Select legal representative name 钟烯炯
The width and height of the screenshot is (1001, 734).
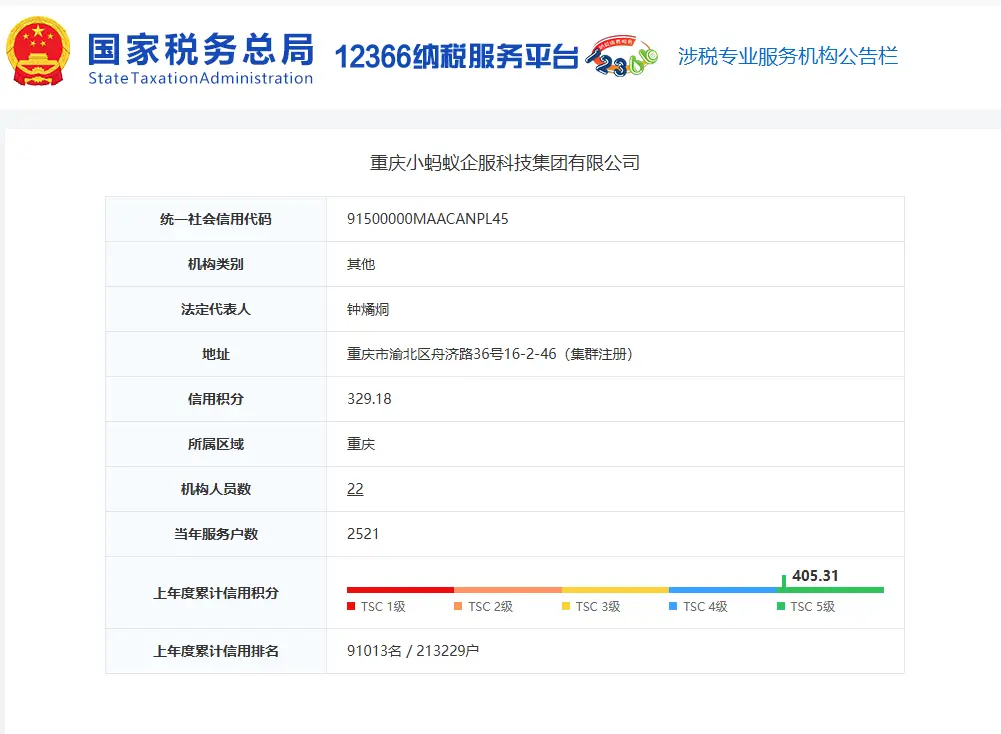coord(368,310)
